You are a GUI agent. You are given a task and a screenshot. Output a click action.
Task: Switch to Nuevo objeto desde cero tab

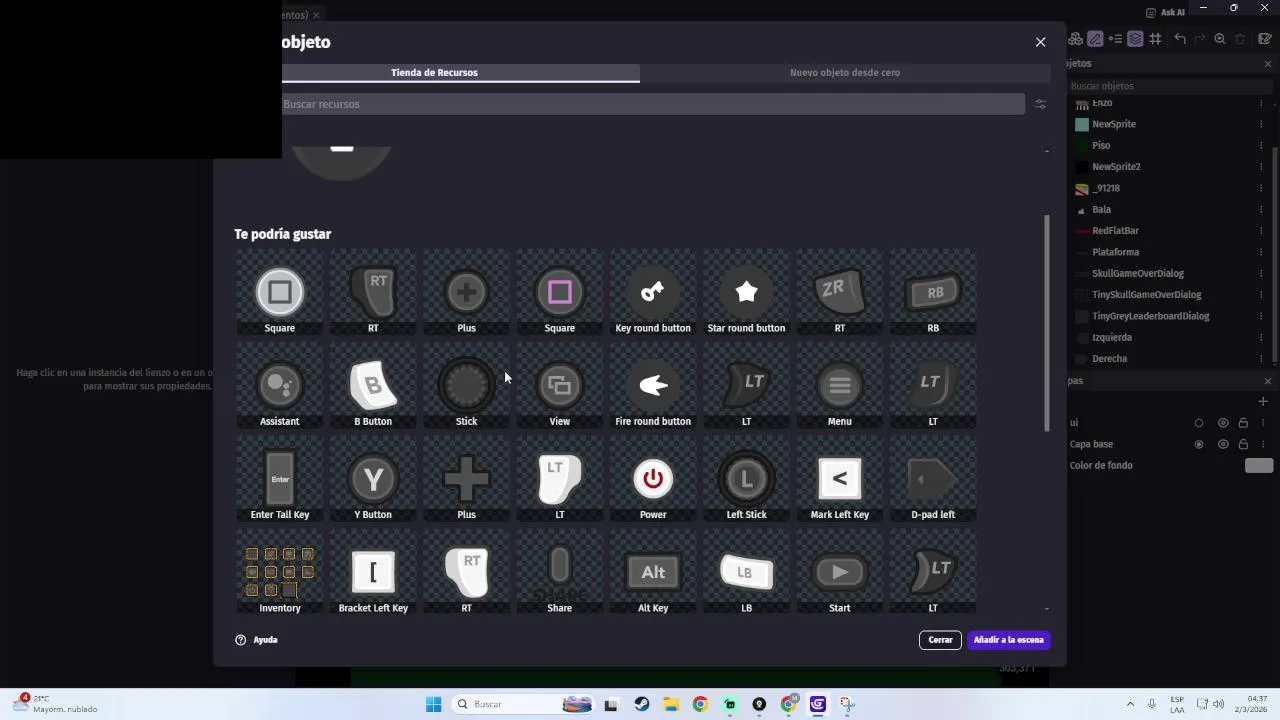click(x=845, y=72)
